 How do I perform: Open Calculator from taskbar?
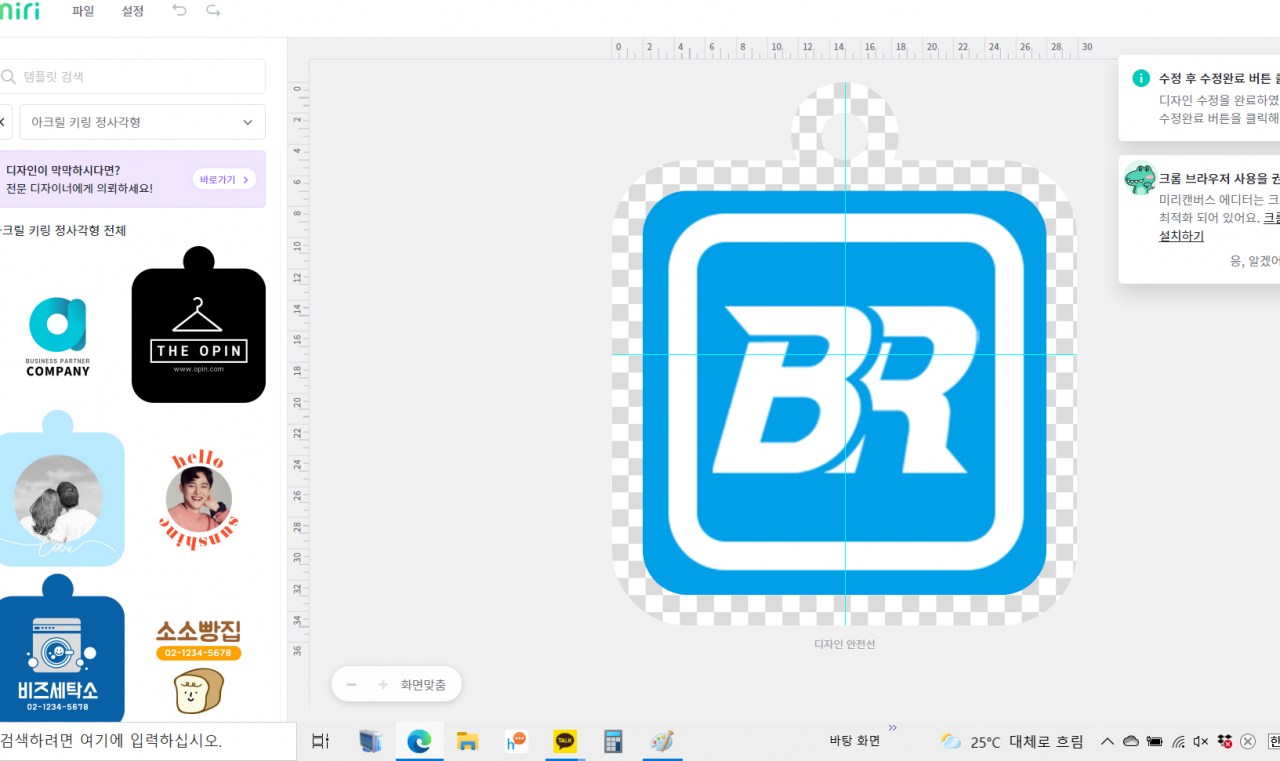[x=613, y=741]
